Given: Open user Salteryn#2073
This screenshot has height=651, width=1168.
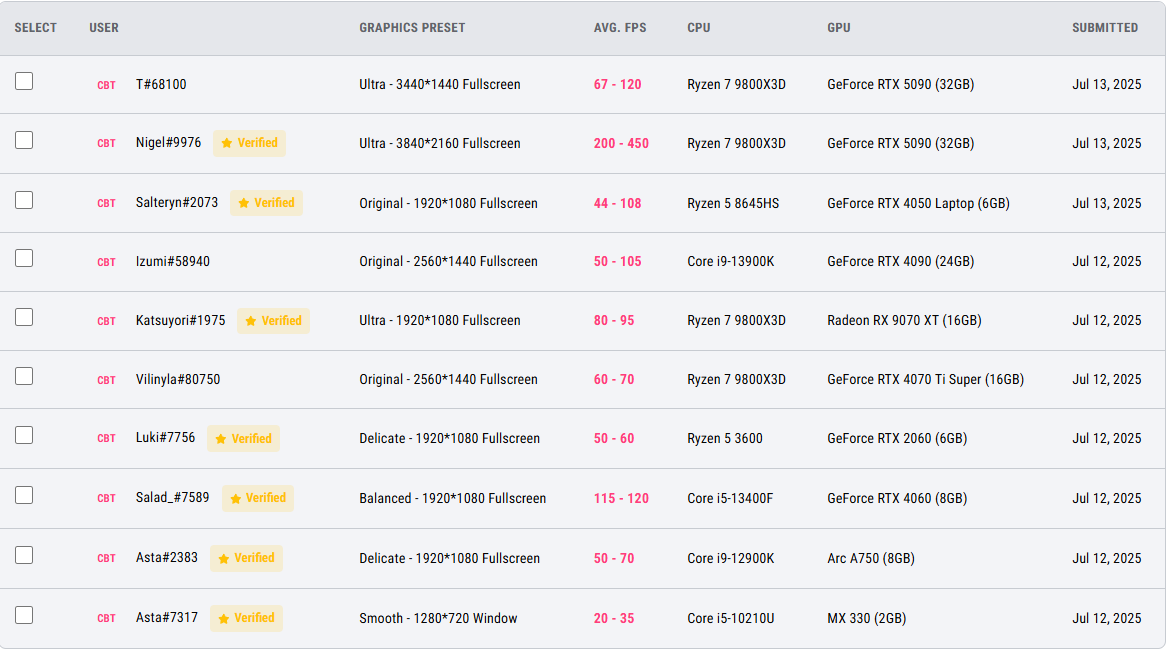Looking at the screenshot, I should point(177,203).
